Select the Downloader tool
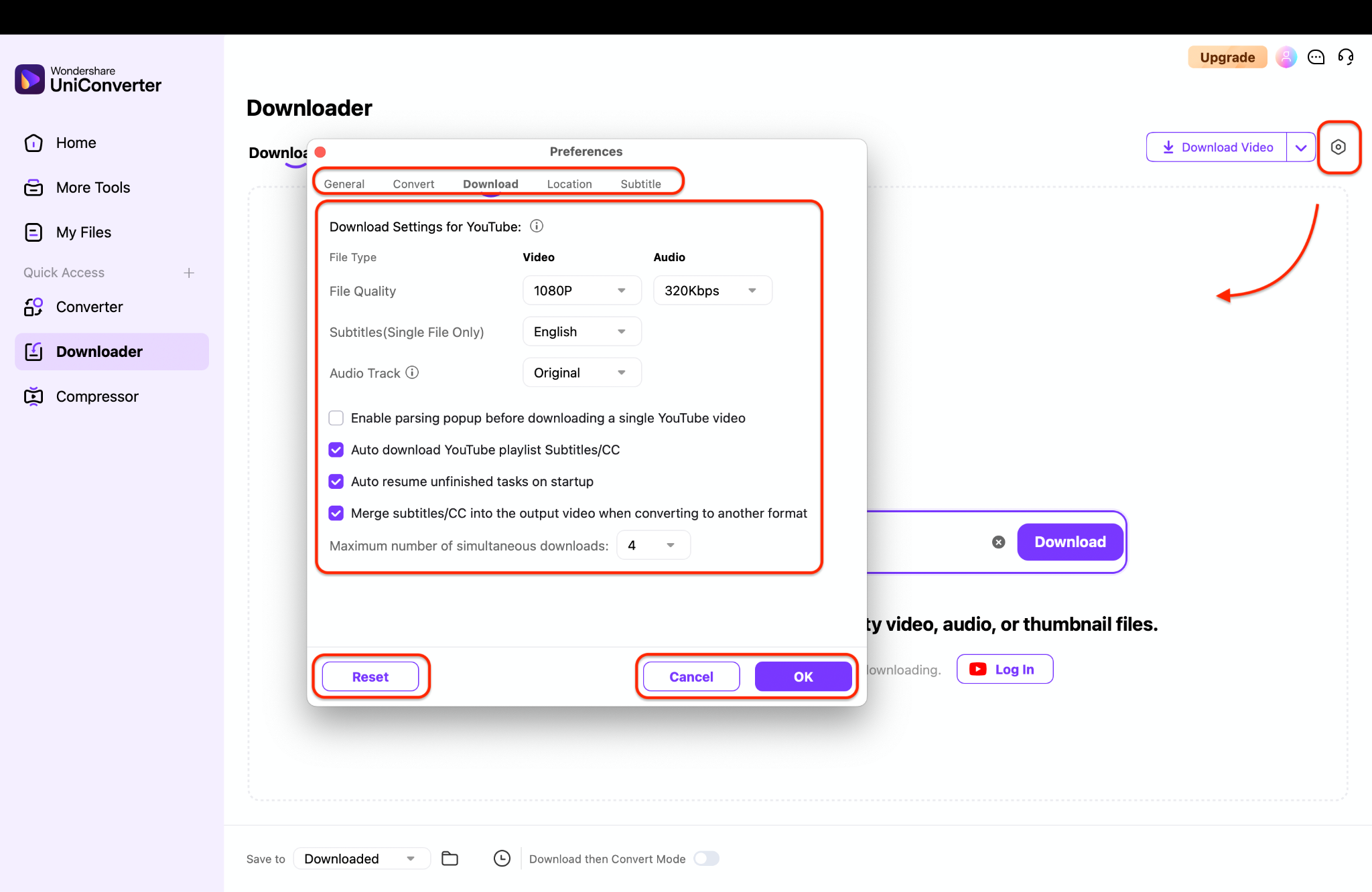This screenshot has width=1372, height=892. point(98,351)
